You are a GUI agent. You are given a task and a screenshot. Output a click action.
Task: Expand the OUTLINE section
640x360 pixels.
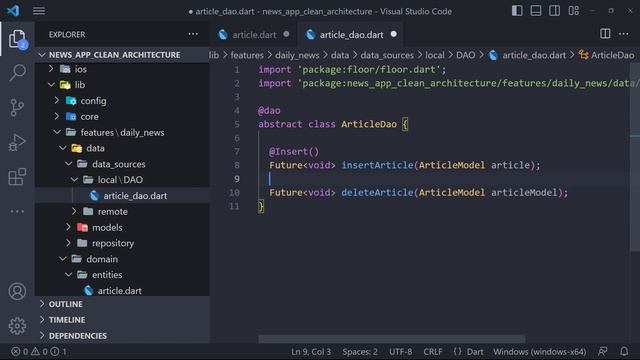point(122,304)
